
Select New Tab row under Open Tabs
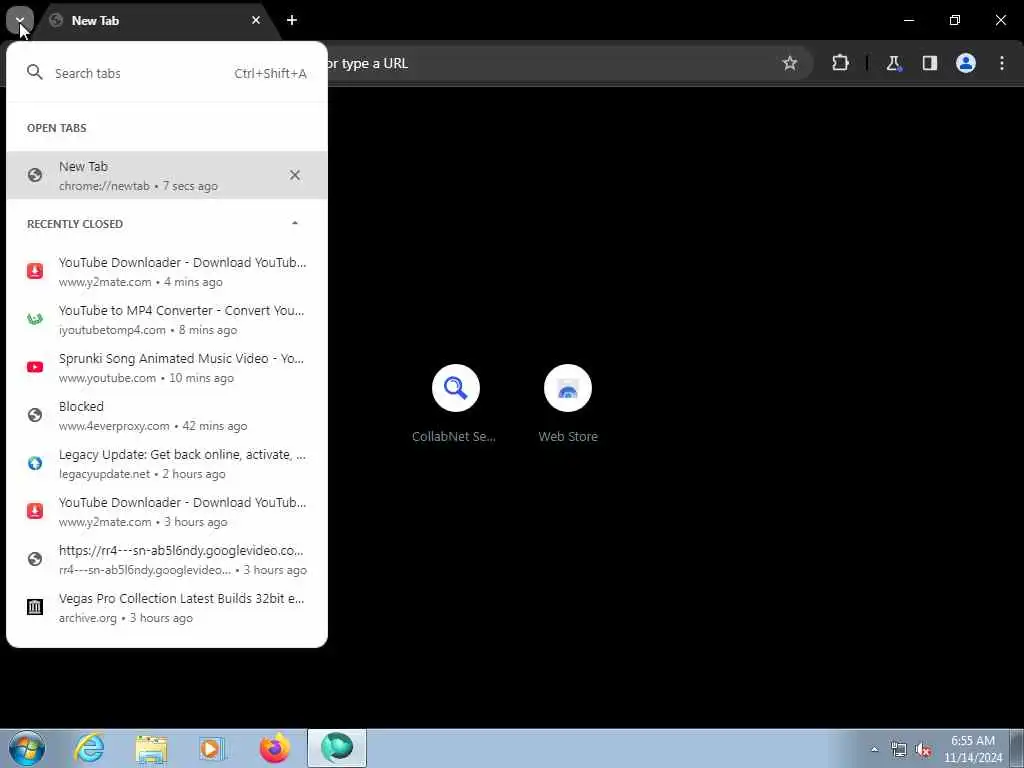(x=167, y=175)
